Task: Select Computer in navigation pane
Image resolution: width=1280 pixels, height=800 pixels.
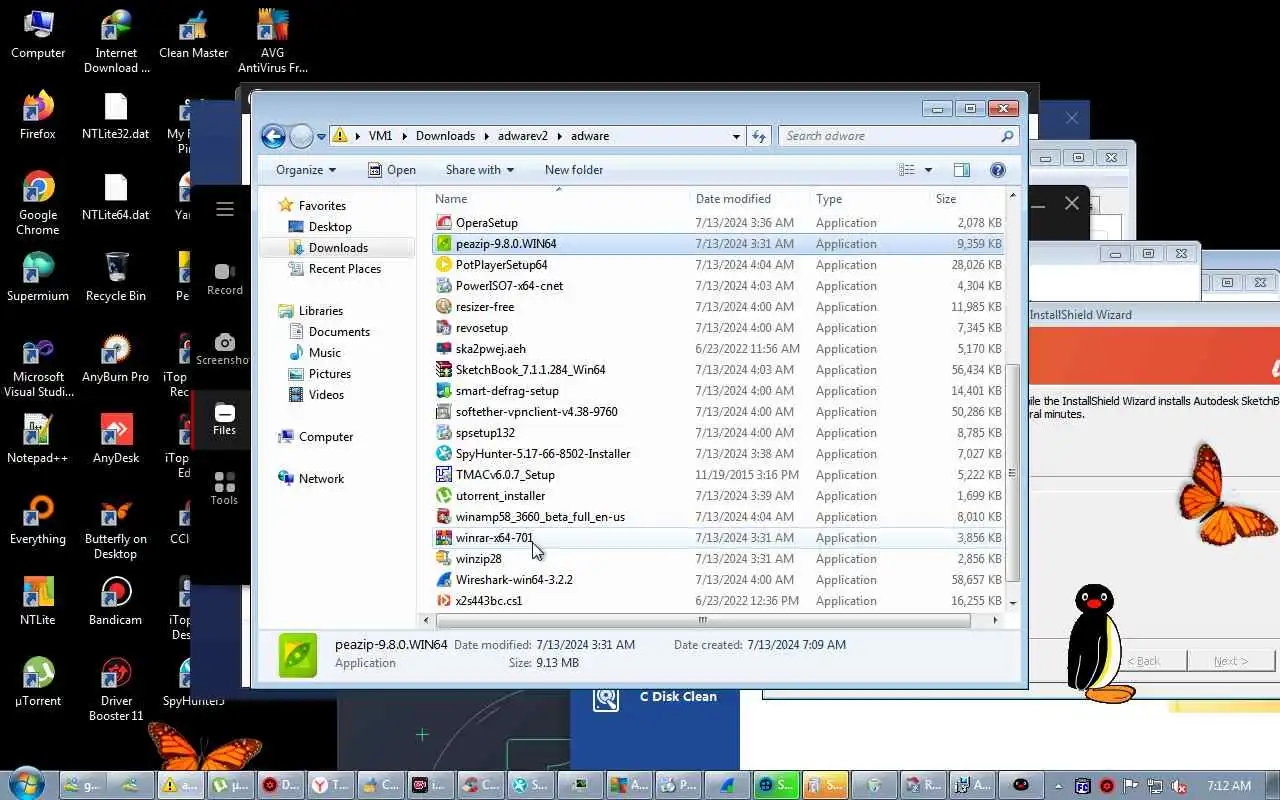Action: 326,437
